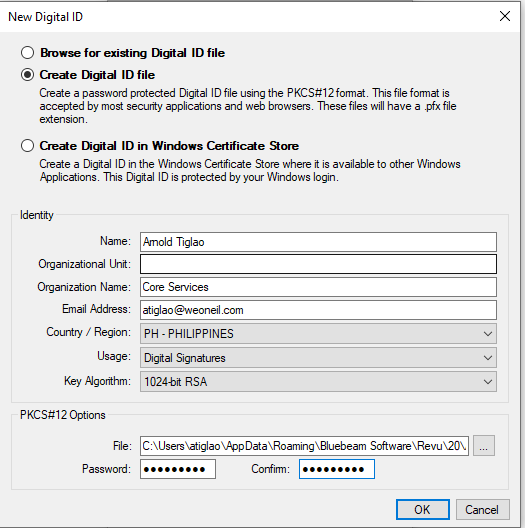Close the New Digital ID dialog
525x528 pixels.
tap(504, 16)
